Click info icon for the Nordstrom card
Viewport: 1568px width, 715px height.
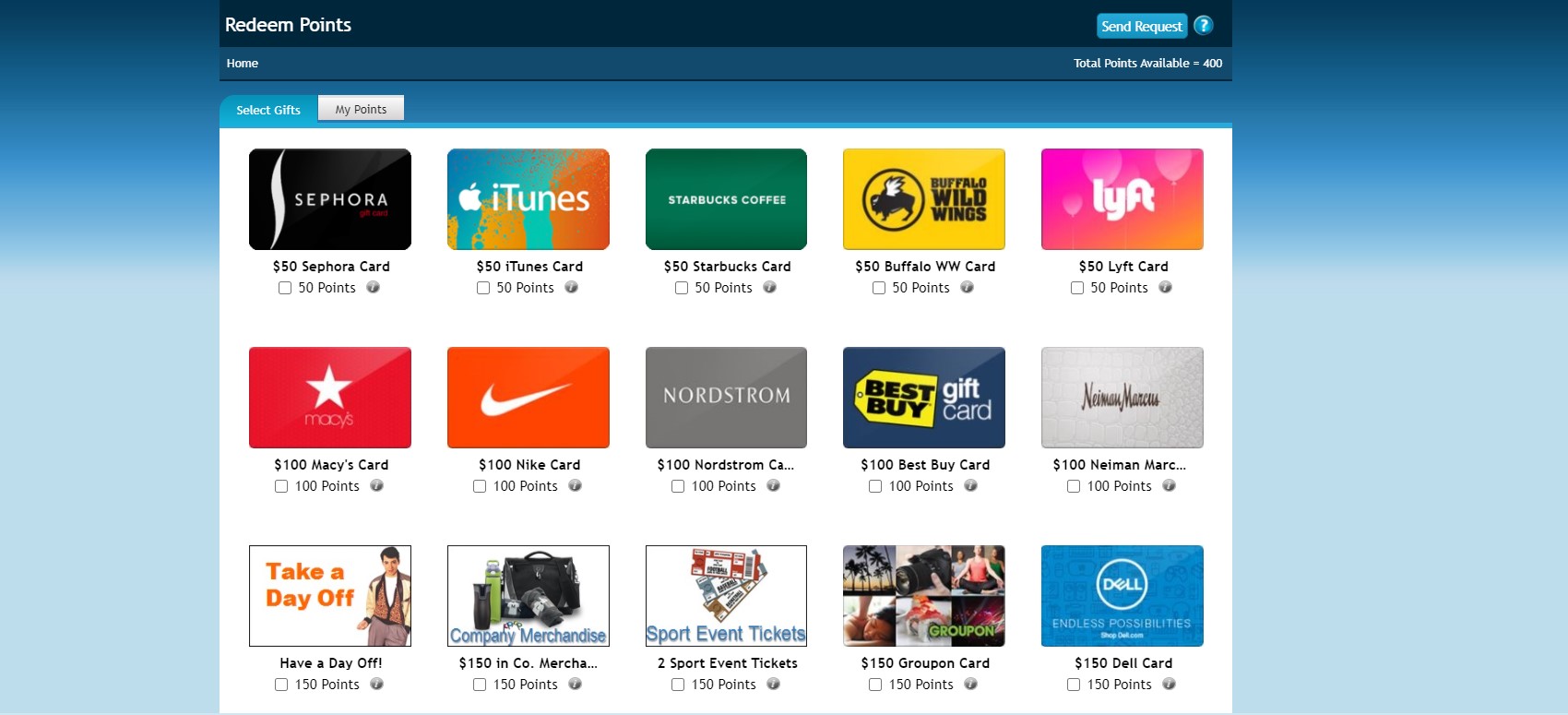[774, 485]
